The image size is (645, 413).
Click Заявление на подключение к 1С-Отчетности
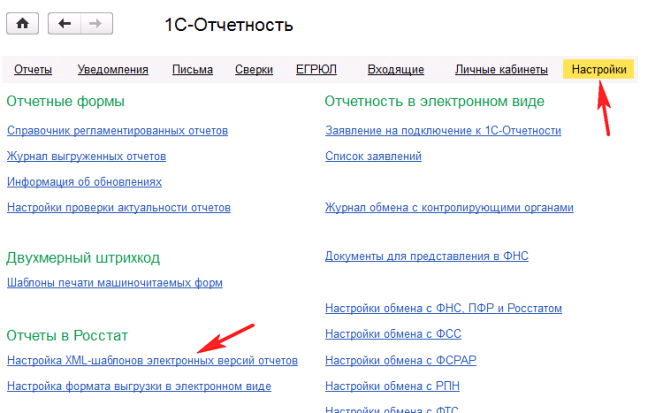[x=443, y=131]
